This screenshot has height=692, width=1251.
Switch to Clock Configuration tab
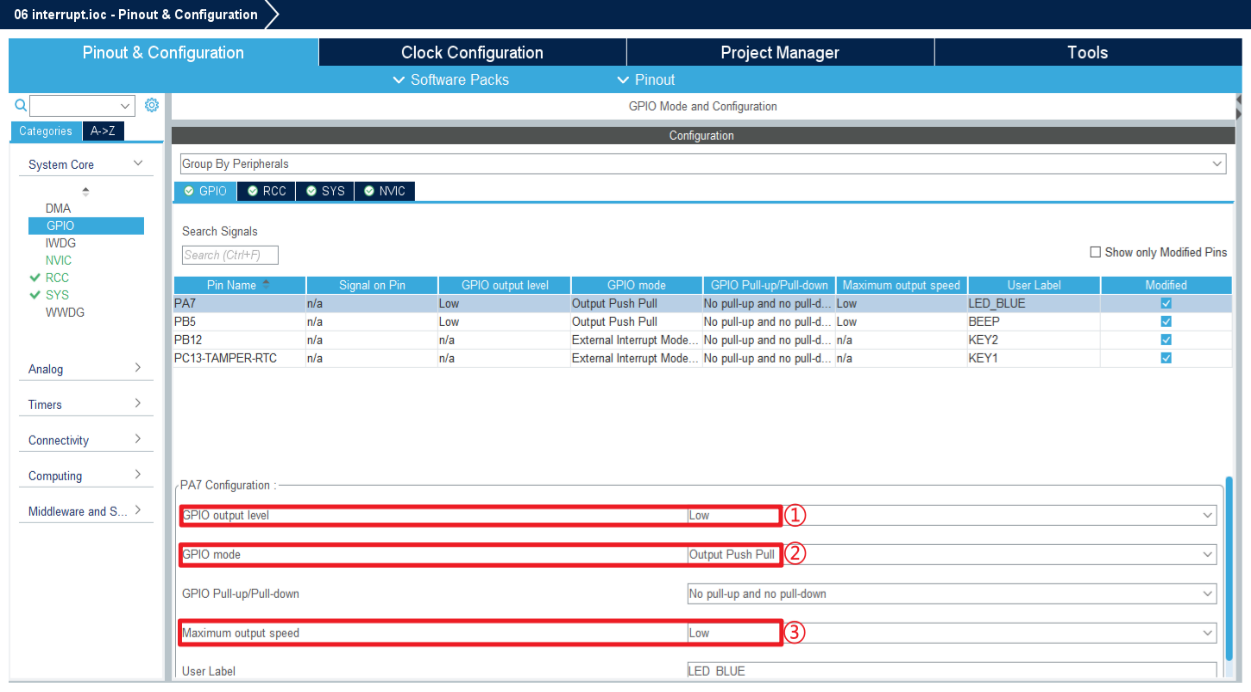point(472,53)
